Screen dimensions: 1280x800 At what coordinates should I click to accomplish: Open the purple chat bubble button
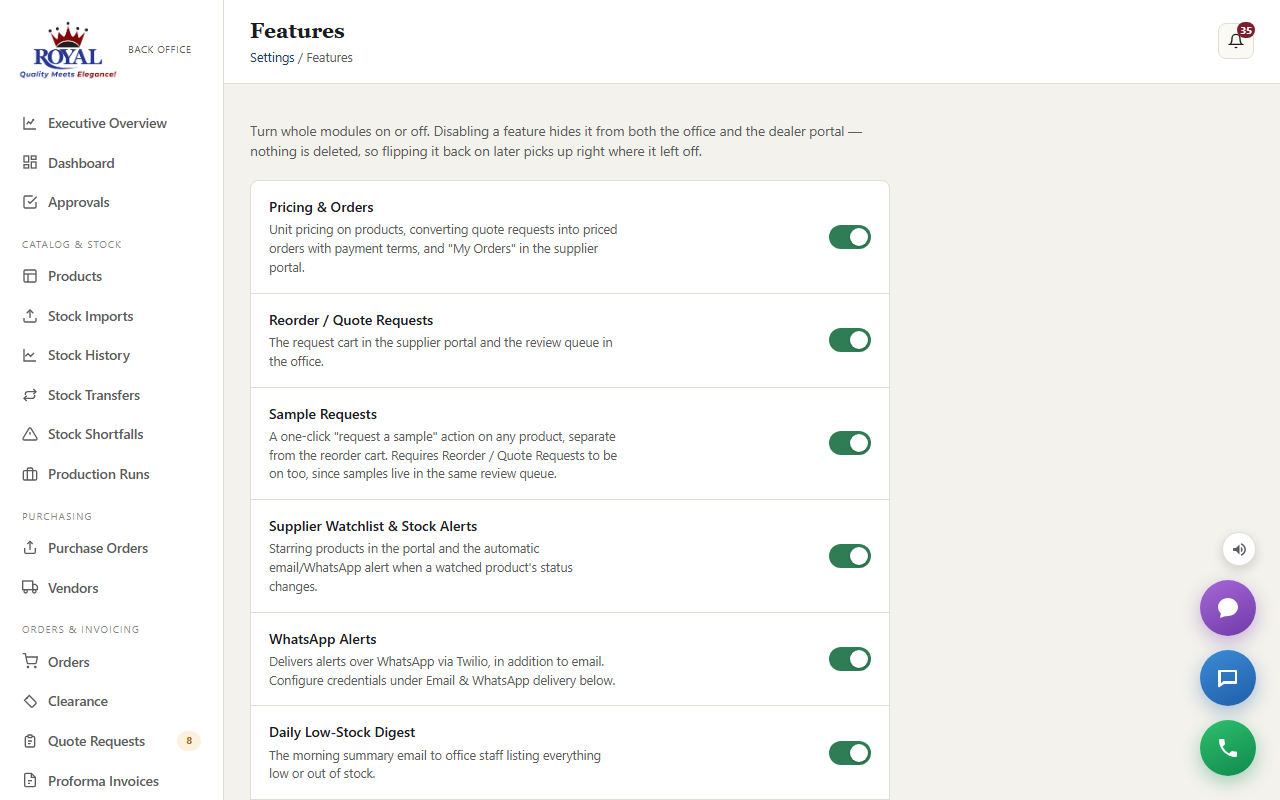tap(1228, 608)
